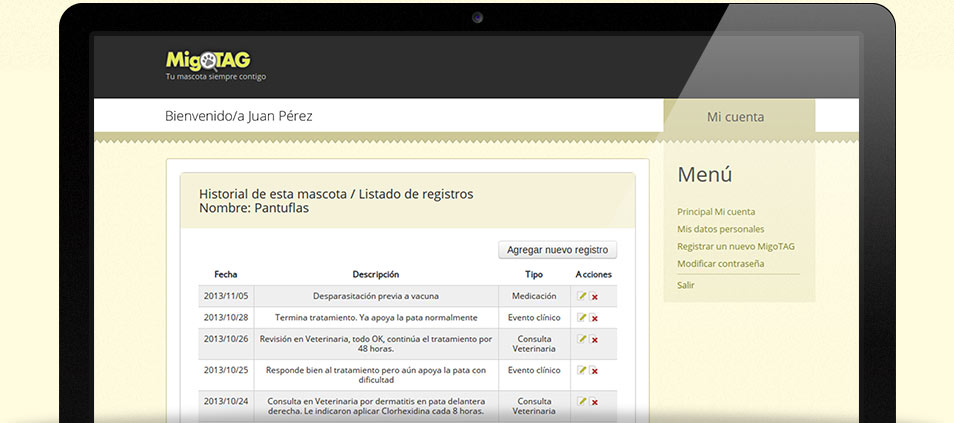Edit the 2013/10/25 Responde bien record
This screenshot has width=954, height=423.
582,370
